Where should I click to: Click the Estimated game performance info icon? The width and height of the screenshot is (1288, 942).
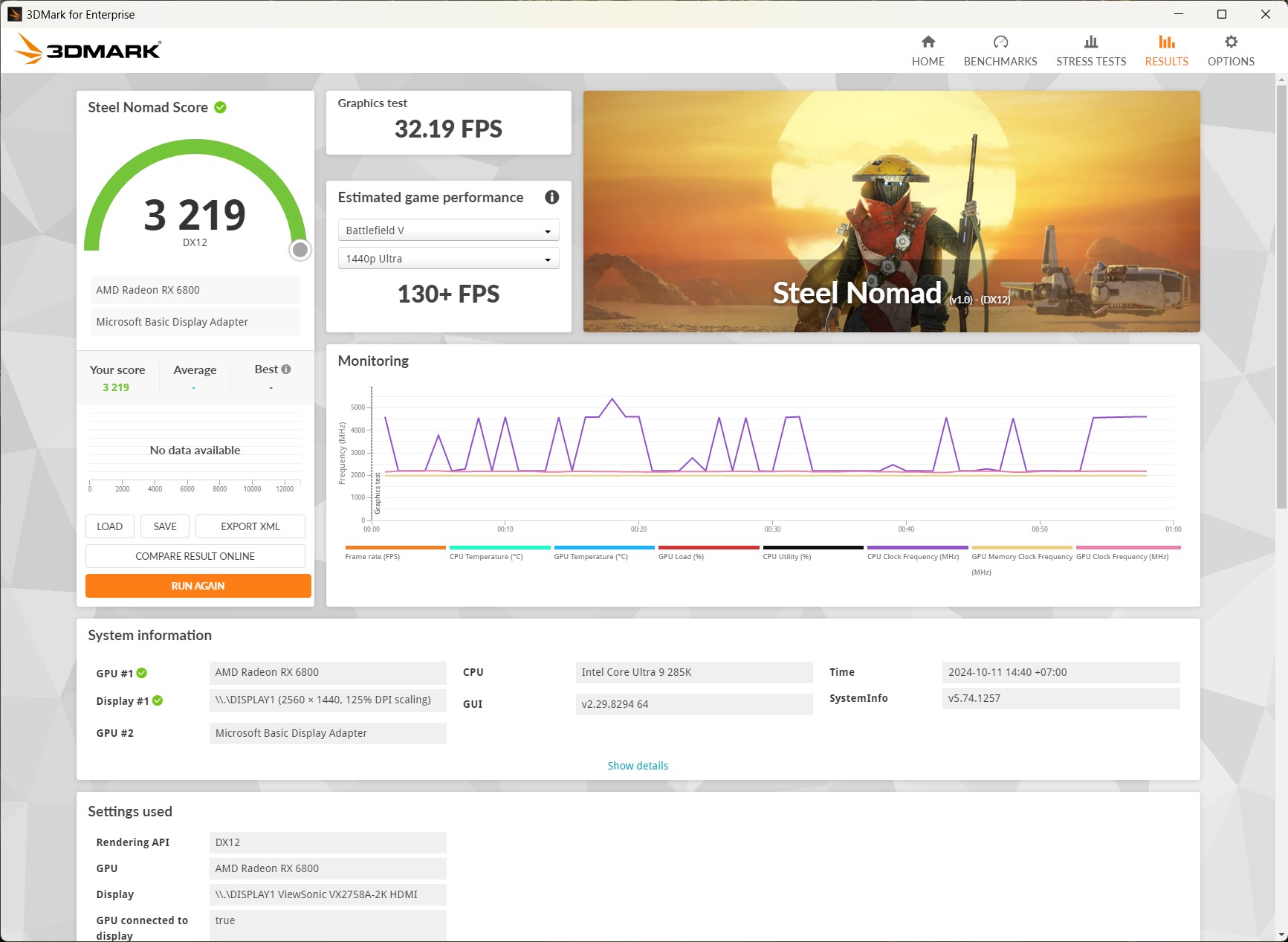[x=551, y=197]
